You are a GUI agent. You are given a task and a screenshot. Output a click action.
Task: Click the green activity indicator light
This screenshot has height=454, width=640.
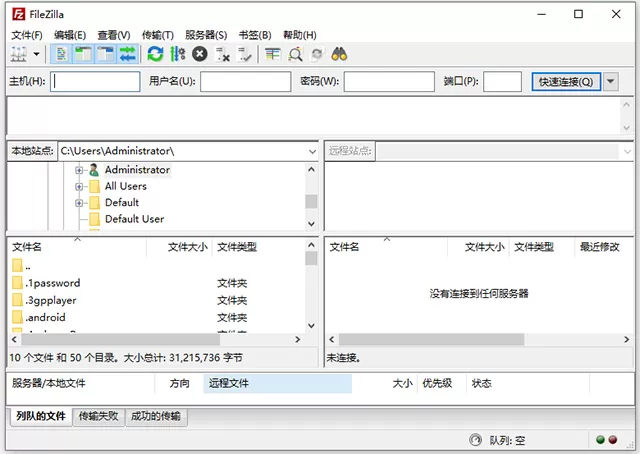(x=600, y=440)
